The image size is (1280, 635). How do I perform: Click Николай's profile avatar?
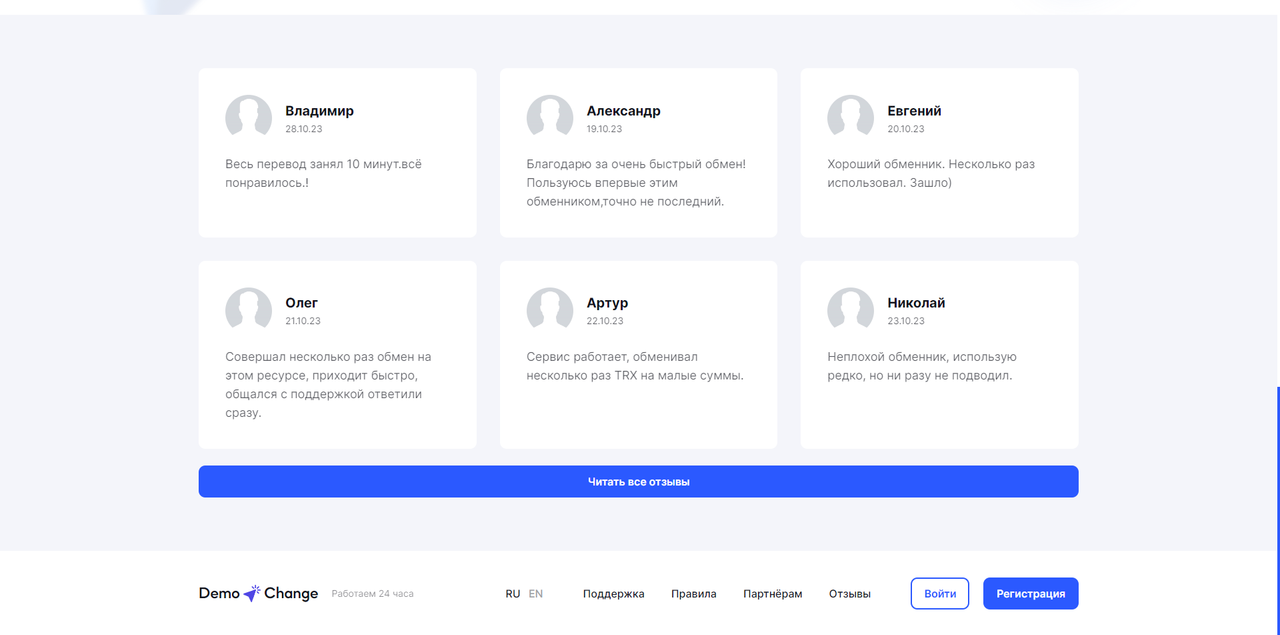point(850,310)
